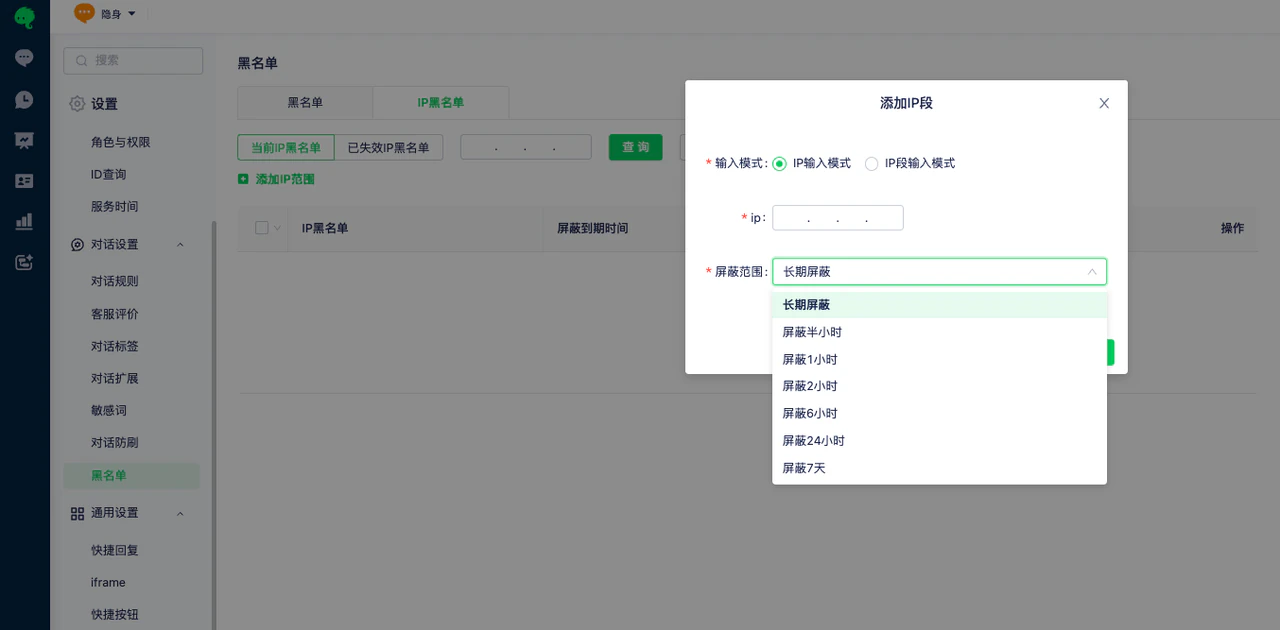
Task: Choose 屏蔽7天 option
Action: click(939, 468)
